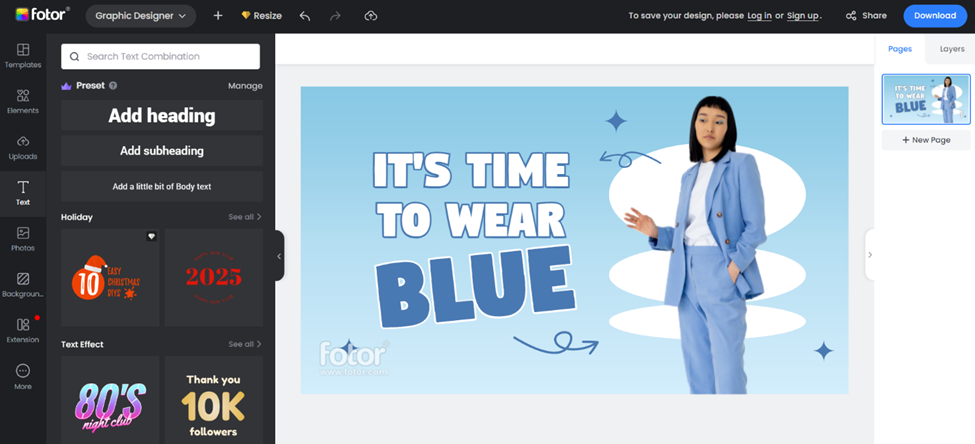The height and width of the screenshot is (444, 975).
Task: Expand Holiday See all
Action: (x=245, y=217)
